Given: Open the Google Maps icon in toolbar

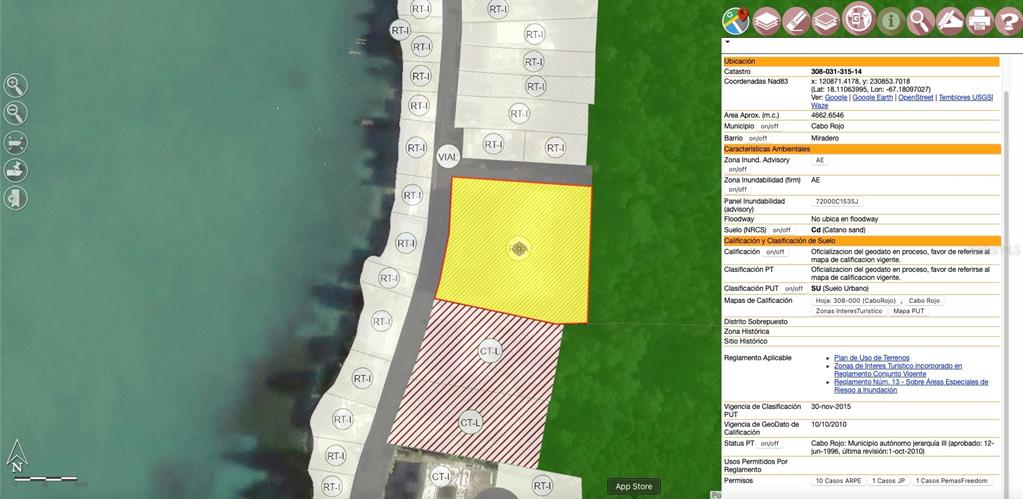Looking at the screenshot, I should (x=736, y=20).
